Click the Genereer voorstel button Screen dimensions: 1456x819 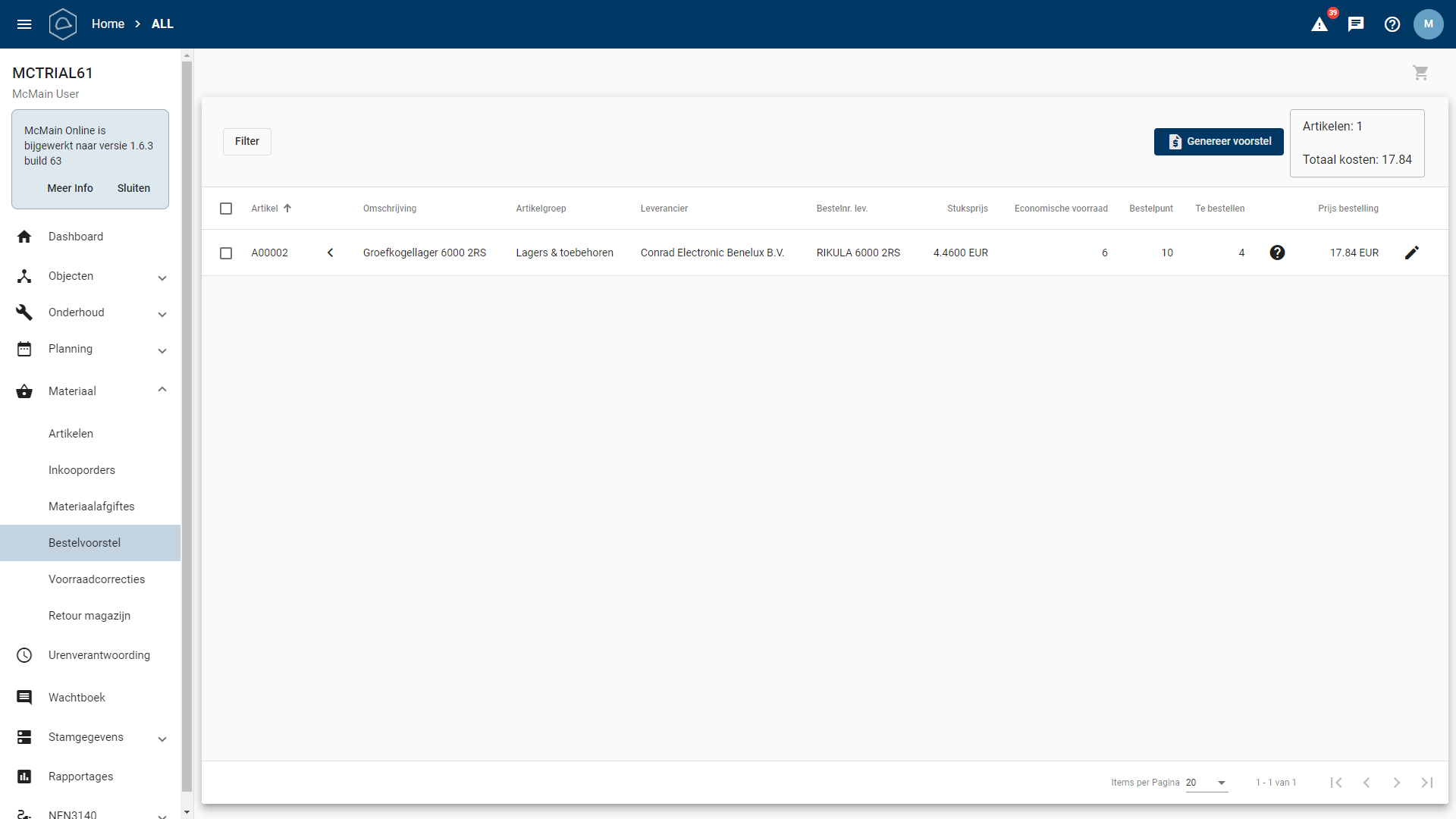(x=1219, y=142)
